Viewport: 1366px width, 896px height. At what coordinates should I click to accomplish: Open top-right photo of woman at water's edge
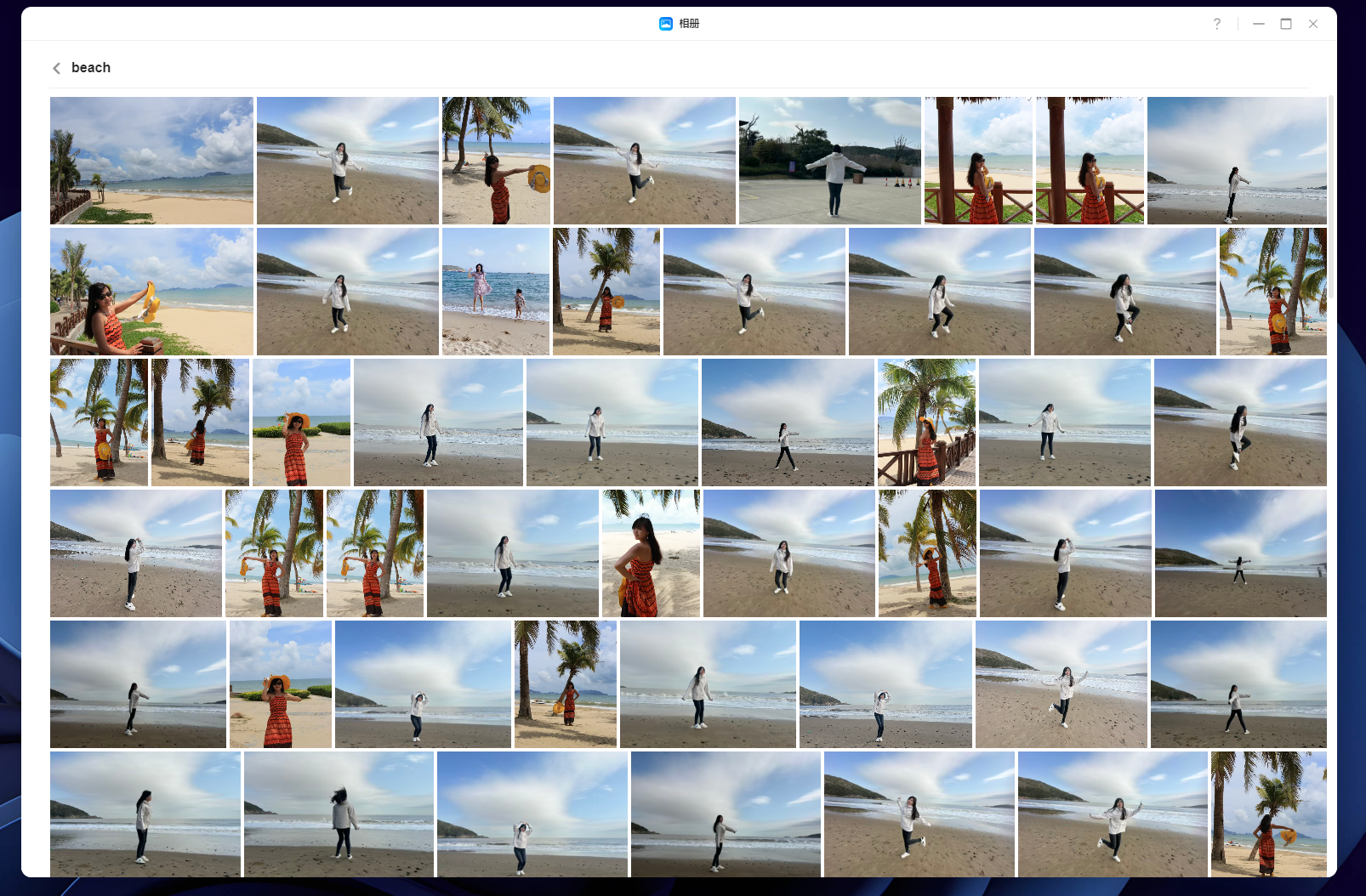tap(1237, 161)
